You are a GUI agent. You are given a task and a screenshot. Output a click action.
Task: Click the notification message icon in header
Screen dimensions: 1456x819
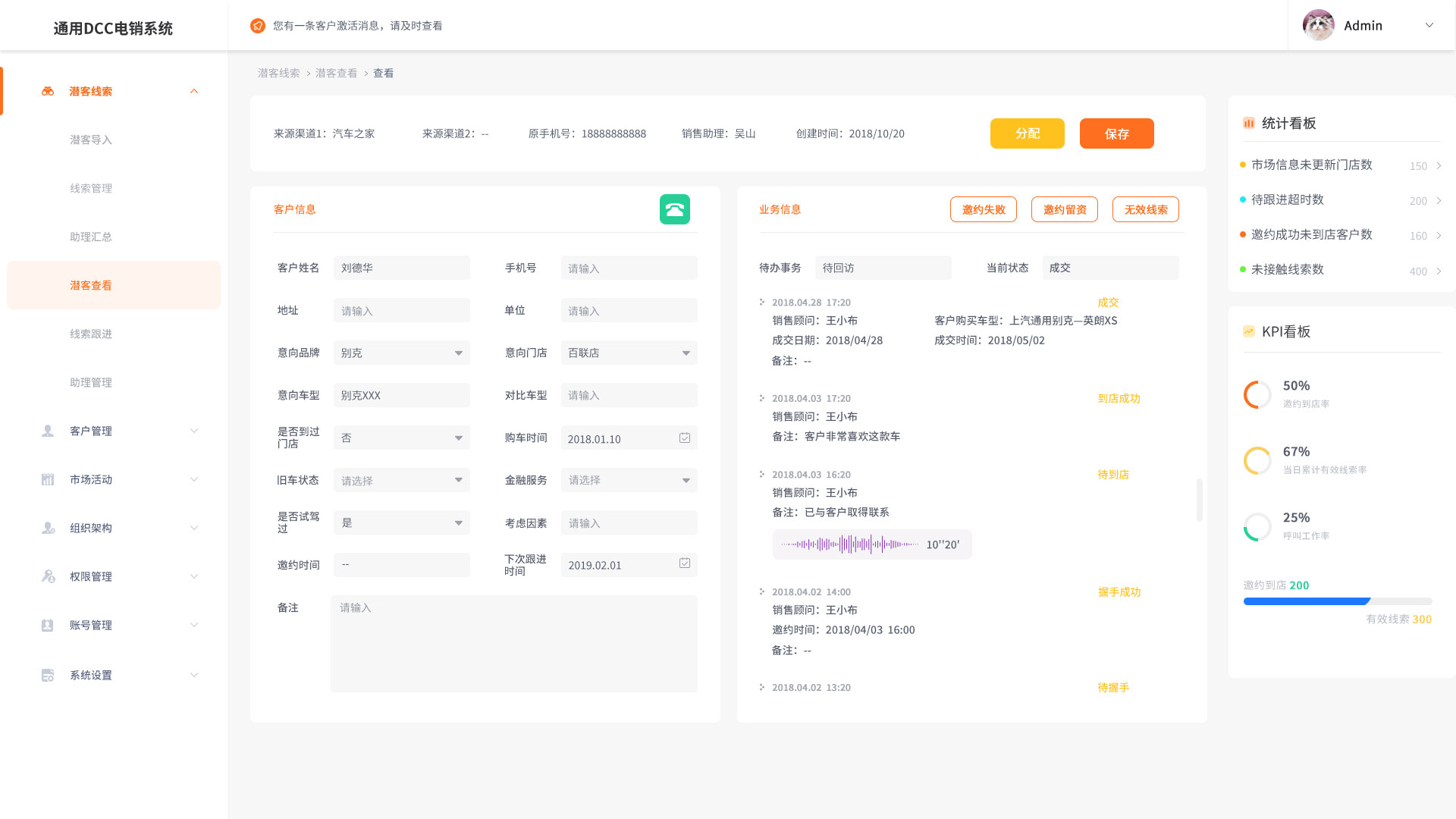(x=258, y=26)
